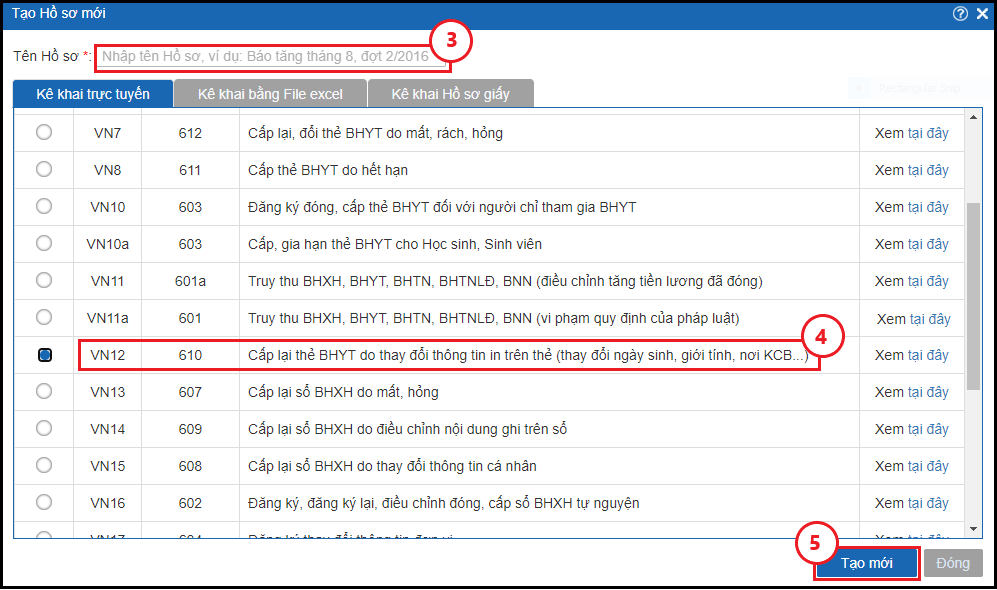Select the VN11a radio button
Screen dimensions: 997x590
(x=44, y=317)
